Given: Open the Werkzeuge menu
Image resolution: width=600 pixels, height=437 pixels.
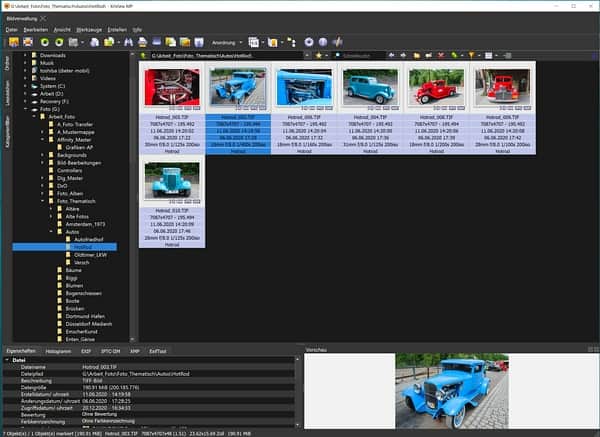Looking at the screenshot, I should pos(89,30).
